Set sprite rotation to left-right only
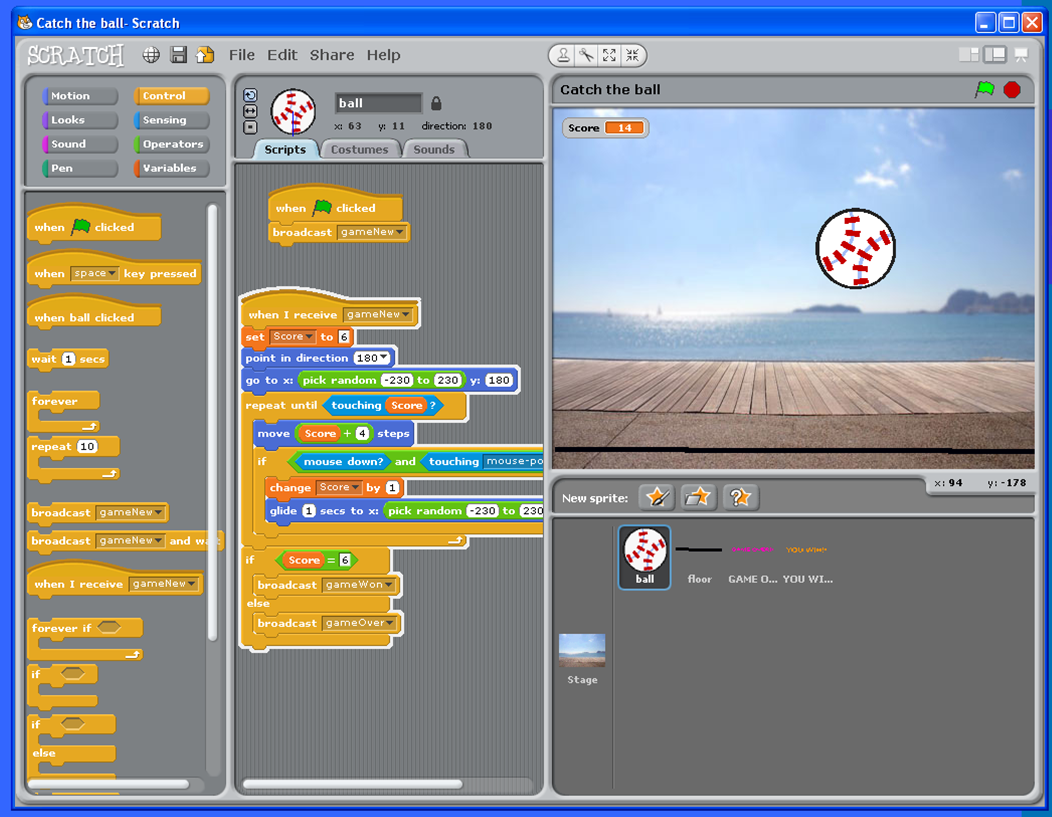This screenshot has height=817, width=1052. pyautogui.click(x=249, y=110)
